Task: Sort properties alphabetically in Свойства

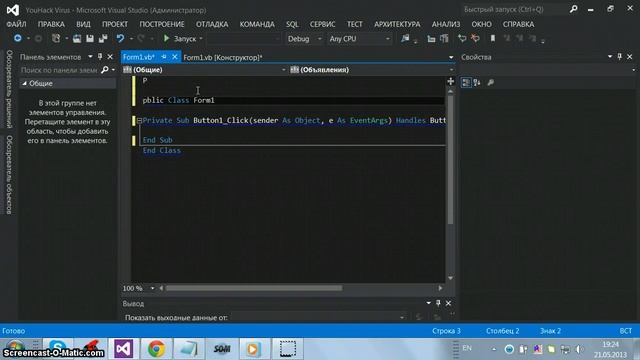Action: click(477, 82)
